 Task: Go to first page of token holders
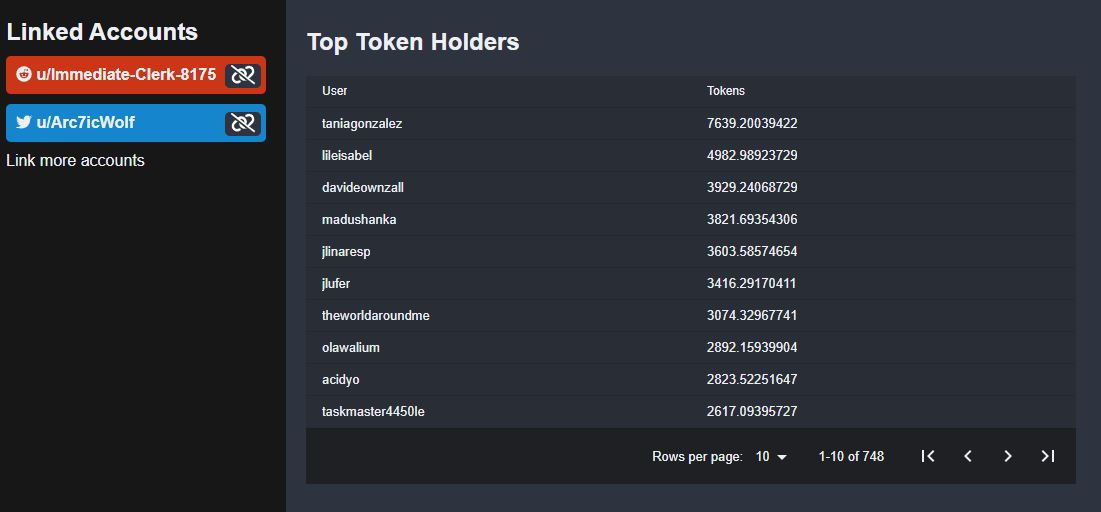coord(928,457)
